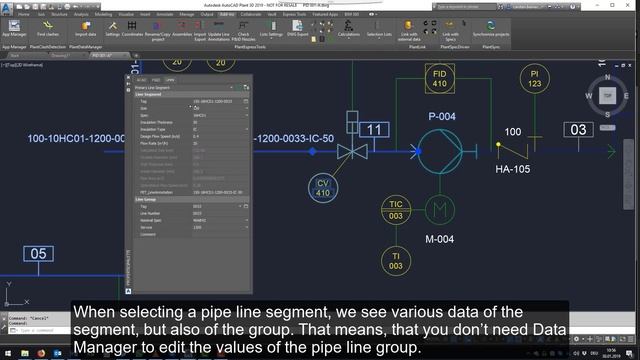
Task: Click the DWG Export tool
Action: pos(298,29)
